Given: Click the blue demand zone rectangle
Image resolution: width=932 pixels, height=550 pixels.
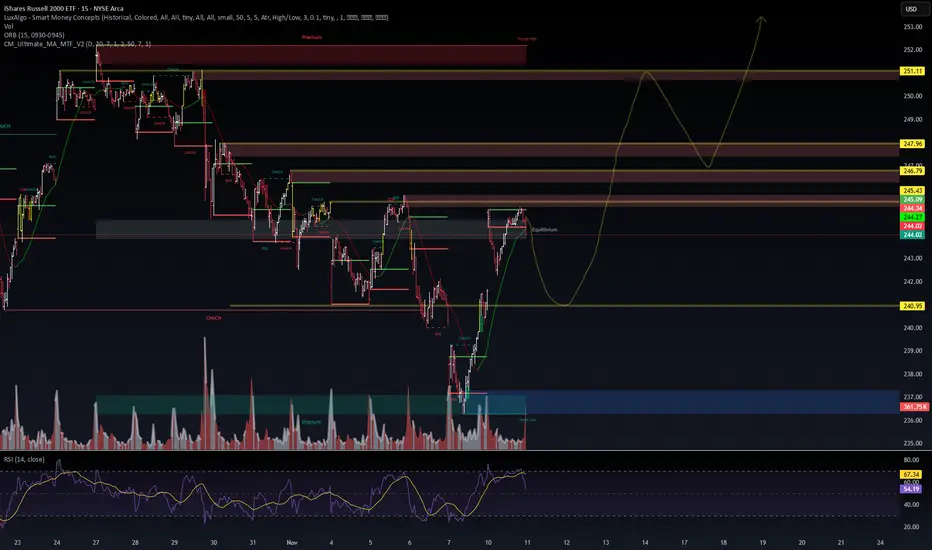Looking at the screenshot, I should [692, 402].
